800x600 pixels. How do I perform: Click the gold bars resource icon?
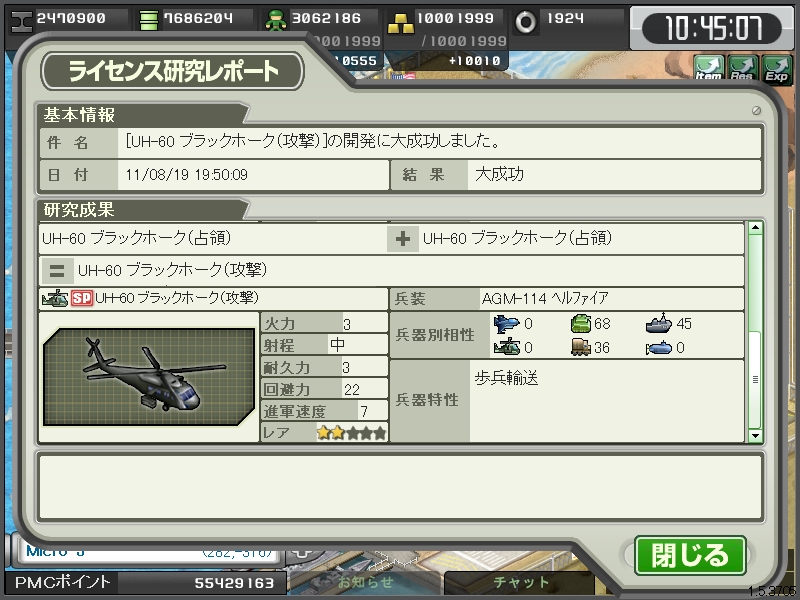[401, 23]
